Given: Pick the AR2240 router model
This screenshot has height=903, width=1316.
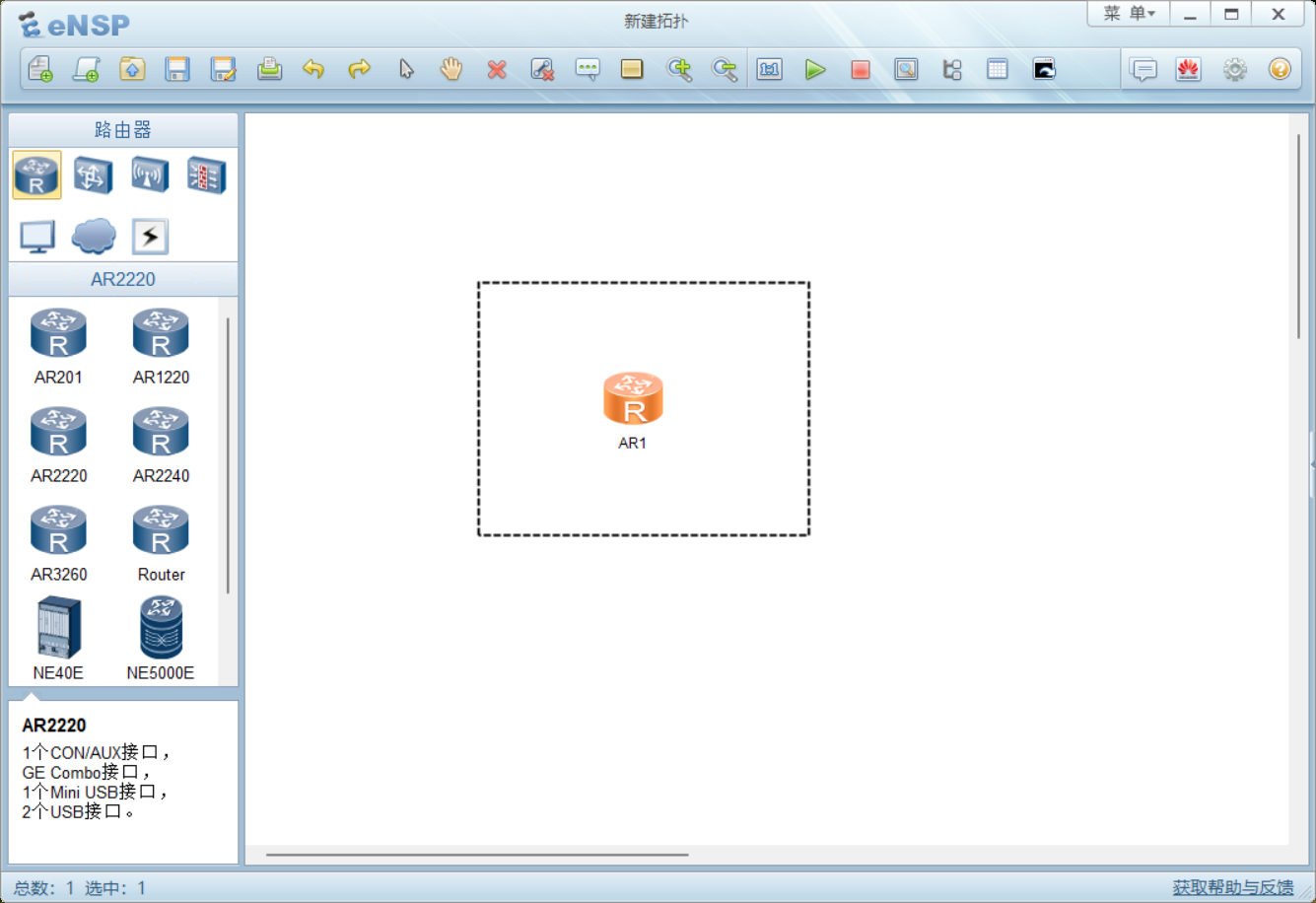Looking at the screenshot, I should point(161,445).
